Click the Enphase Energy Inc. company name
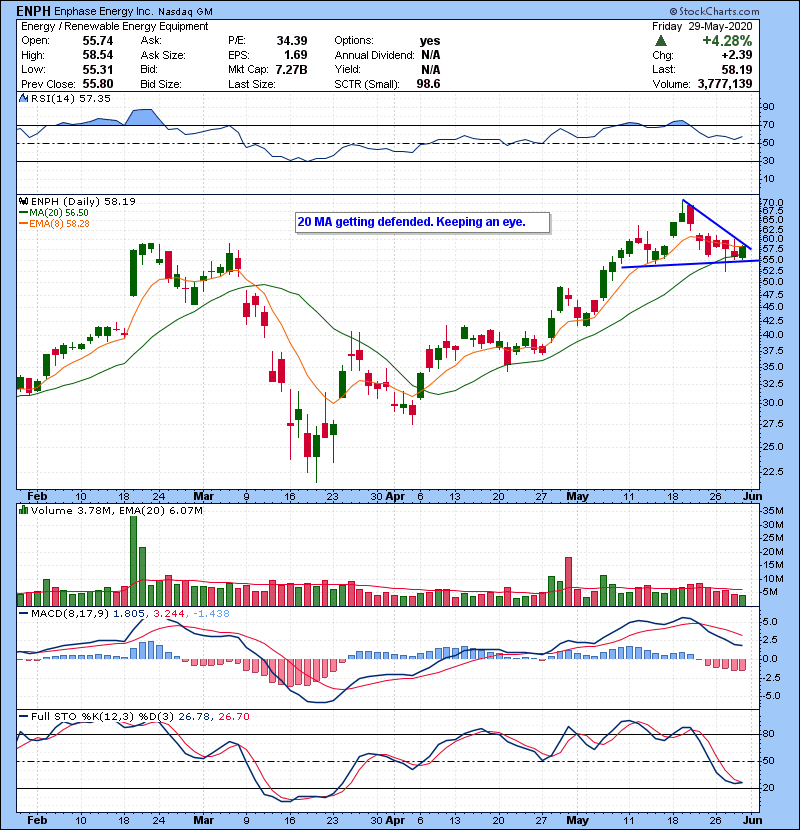The height and width of the screenshot is (830, 800). (x=104, y=11)
